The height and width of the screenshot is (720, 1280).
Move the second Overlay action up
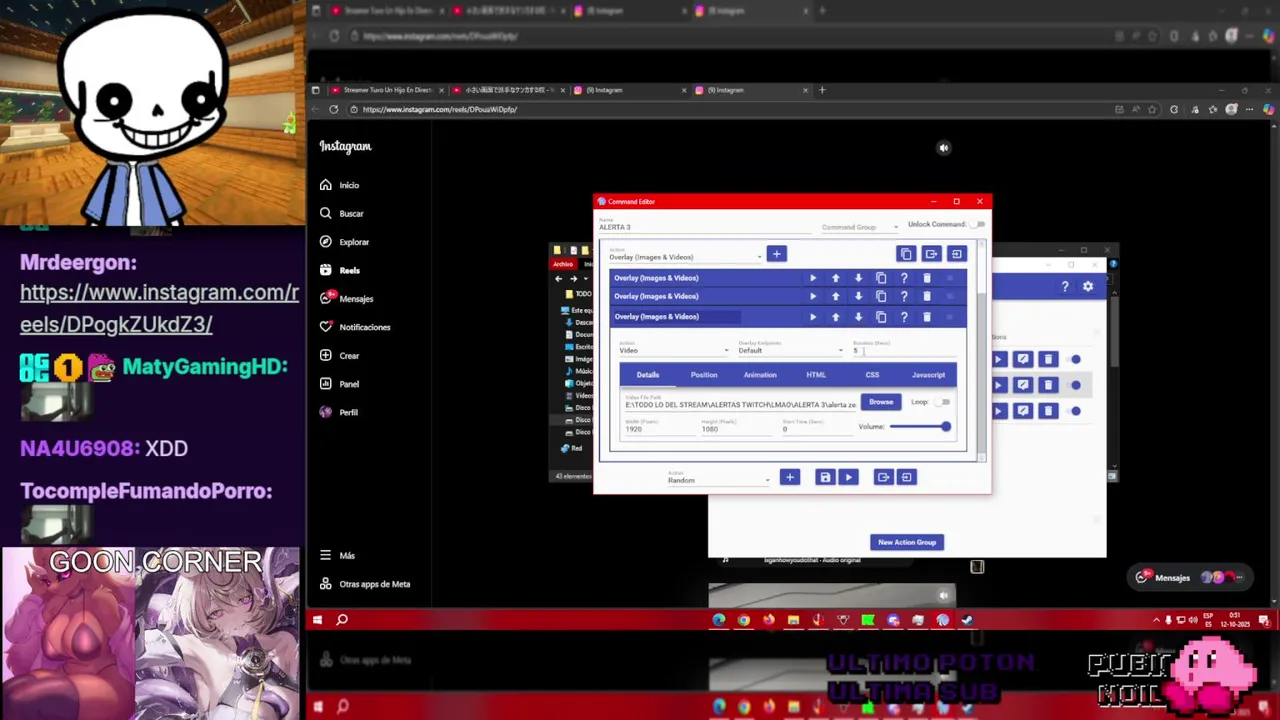[x=836, y=296]
